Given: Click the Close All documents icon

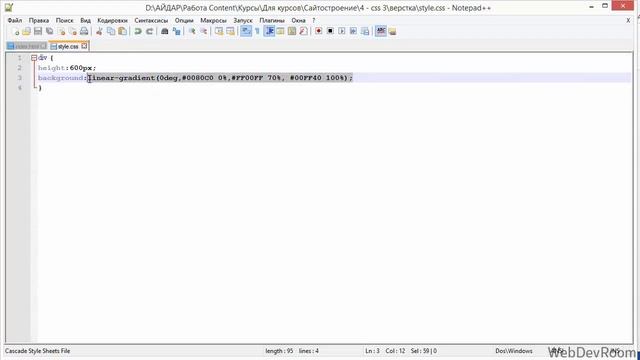Looking at the screenshot, I should click(x=73, y=31).
